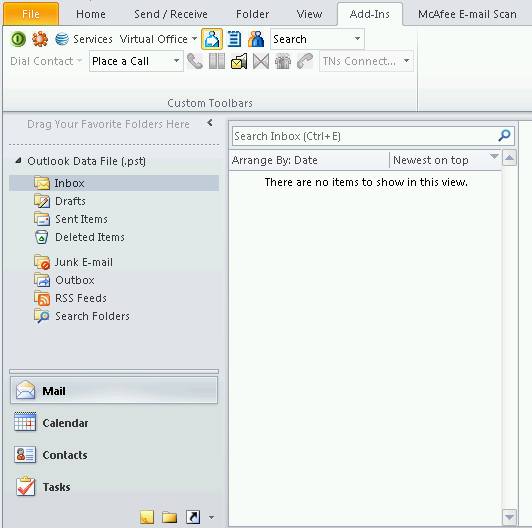Toggle the highlighted contact card icon
This screenshot has height=528, width=532.
coord(212,39)
